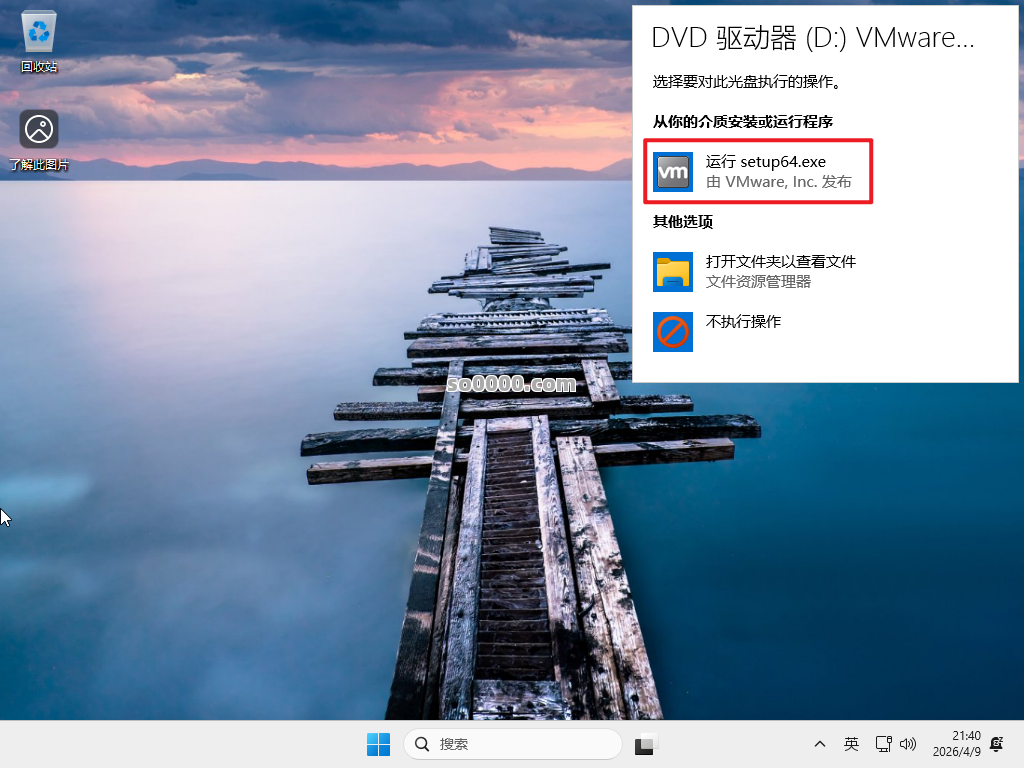Open the Recycle Bin desktop icon
Image resolution: width=1024 pixels, height=768 pixels.
[38, 30]
